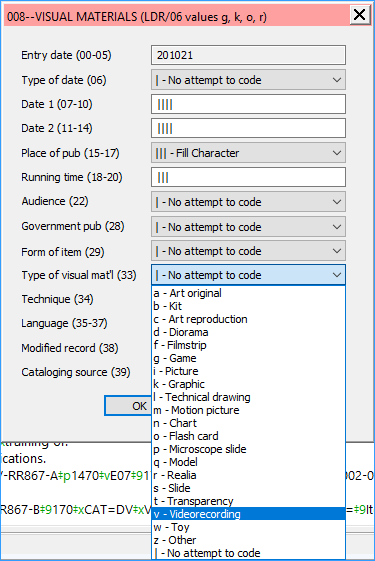Viewport: 375px width, 561px height.
Task: Click the OK button
Action: coord(128,406)
